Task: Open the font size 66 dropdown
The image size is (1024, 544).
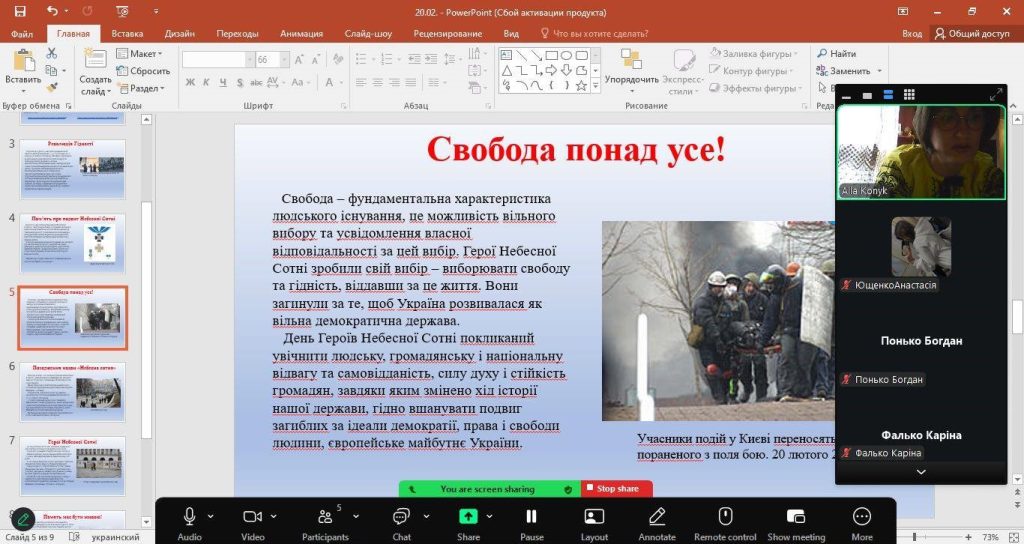Action: coord(285,59)
